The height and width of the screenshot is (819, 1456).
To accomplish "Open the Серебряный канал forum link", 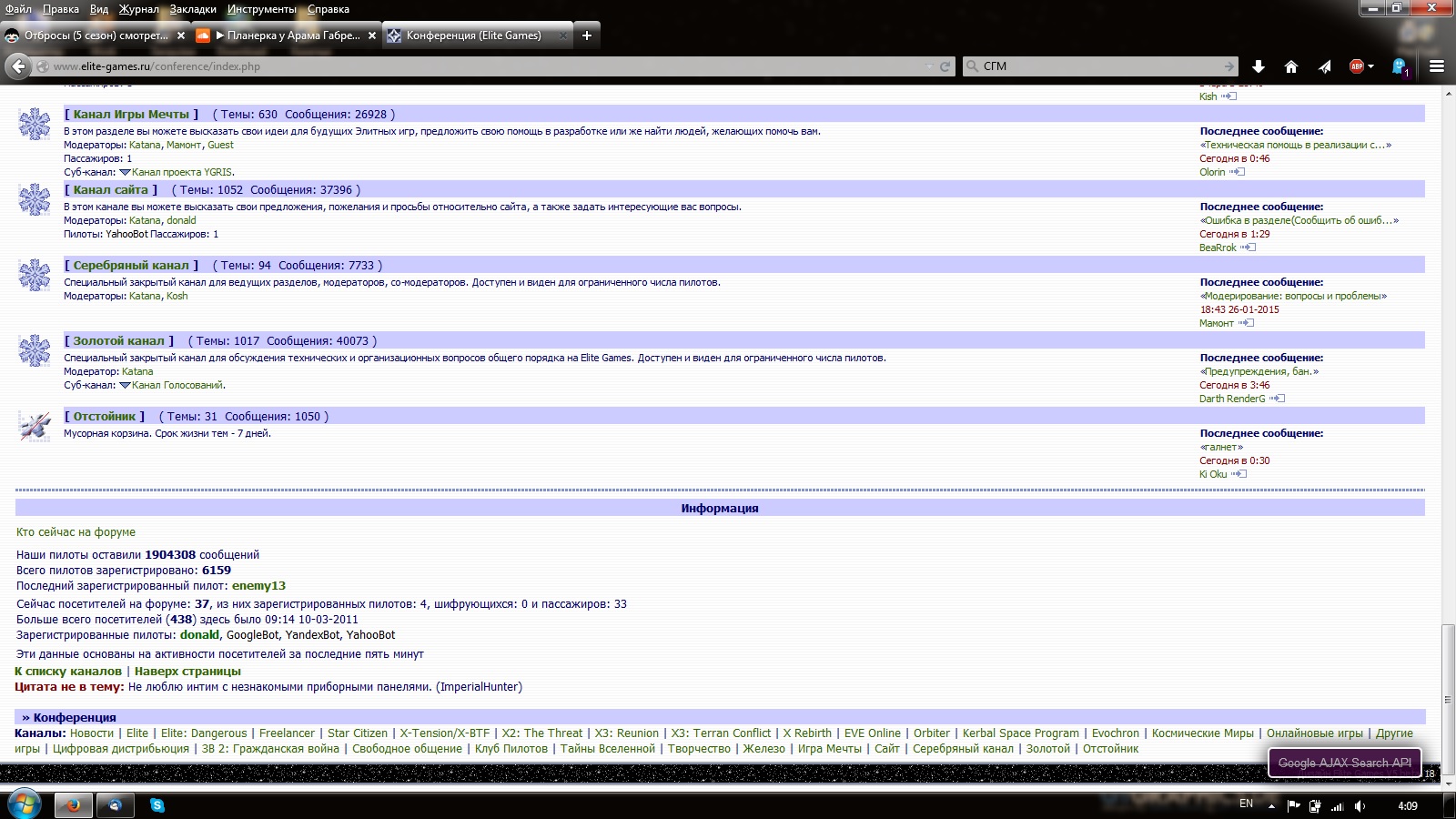I will pos(131,265).
